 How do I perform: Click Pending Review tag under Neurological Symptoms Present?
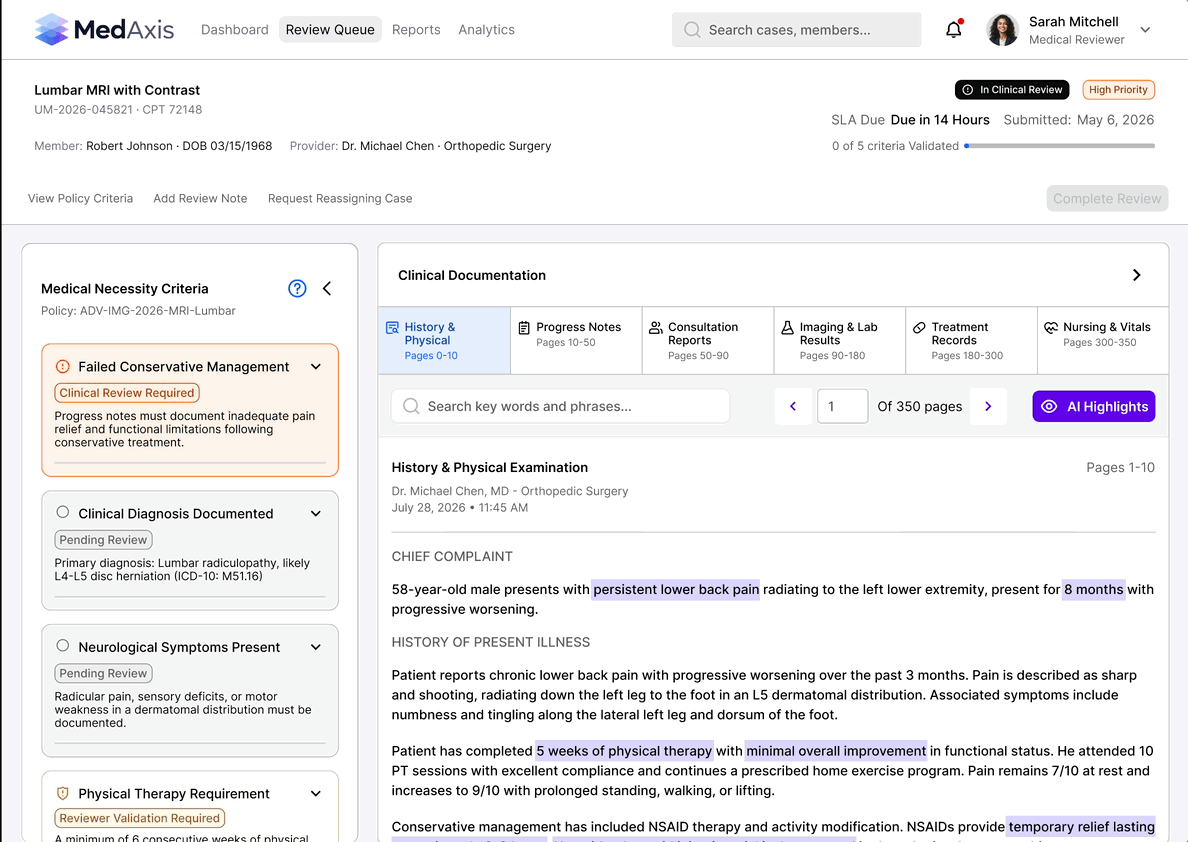pos(103,673)
